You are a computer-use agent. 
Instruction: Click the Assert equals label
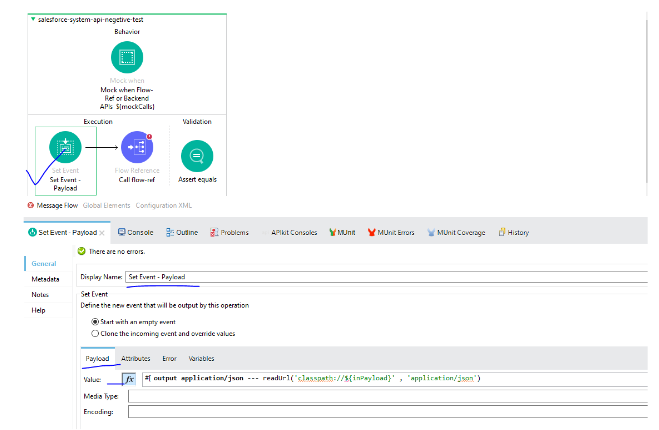(197, 179)
